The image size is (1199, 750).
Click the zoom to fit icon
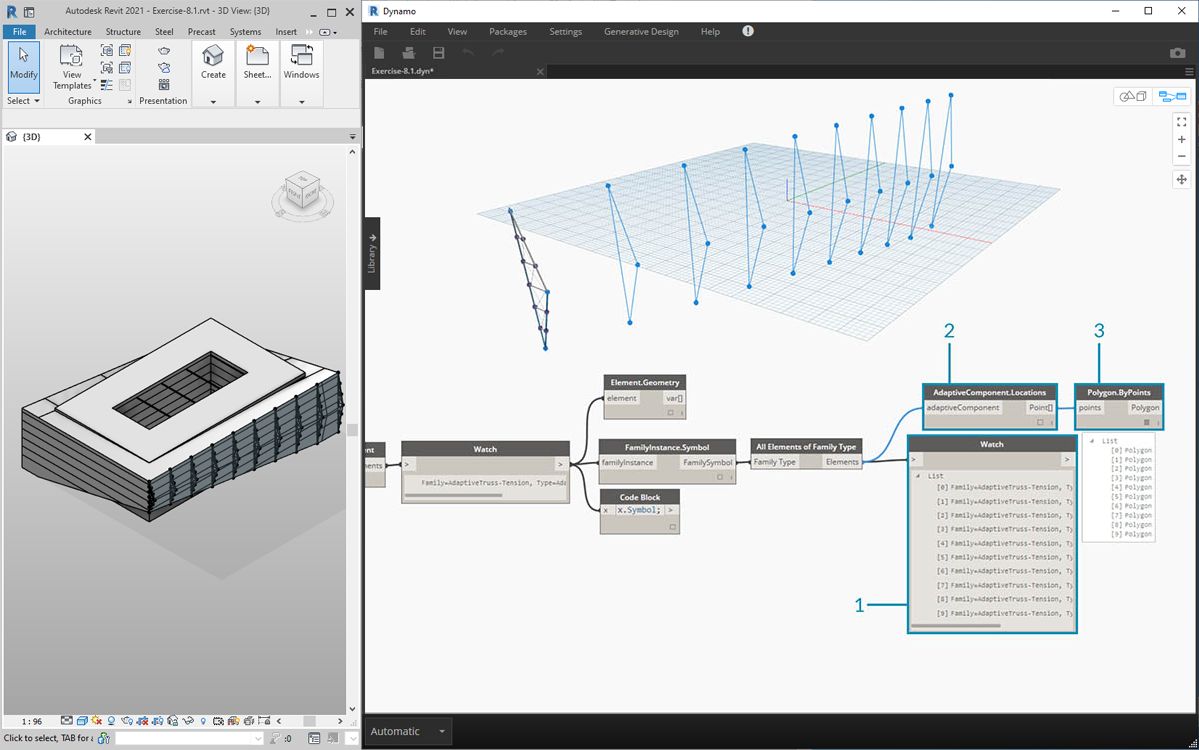point(1181,122)
